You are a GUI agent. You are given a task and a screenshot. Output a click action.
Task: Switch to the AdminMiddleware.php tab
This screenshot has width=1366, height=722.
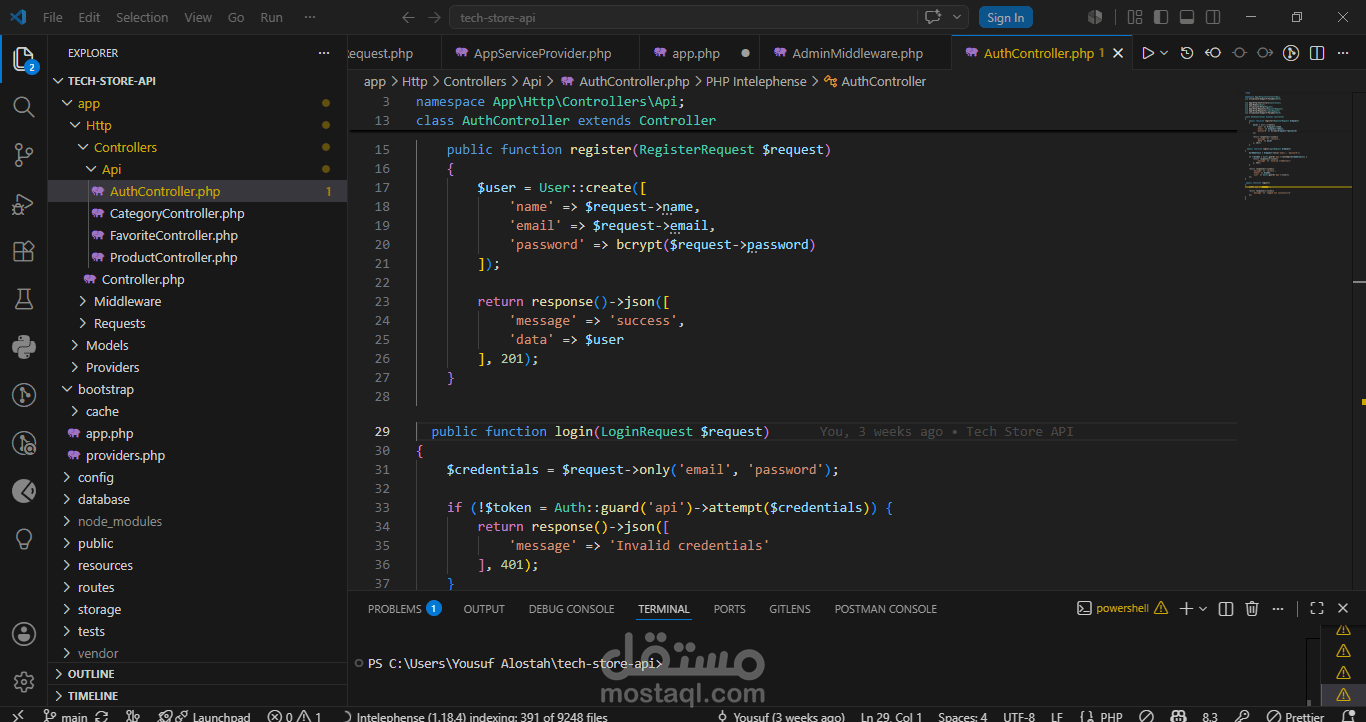(857, 53)
